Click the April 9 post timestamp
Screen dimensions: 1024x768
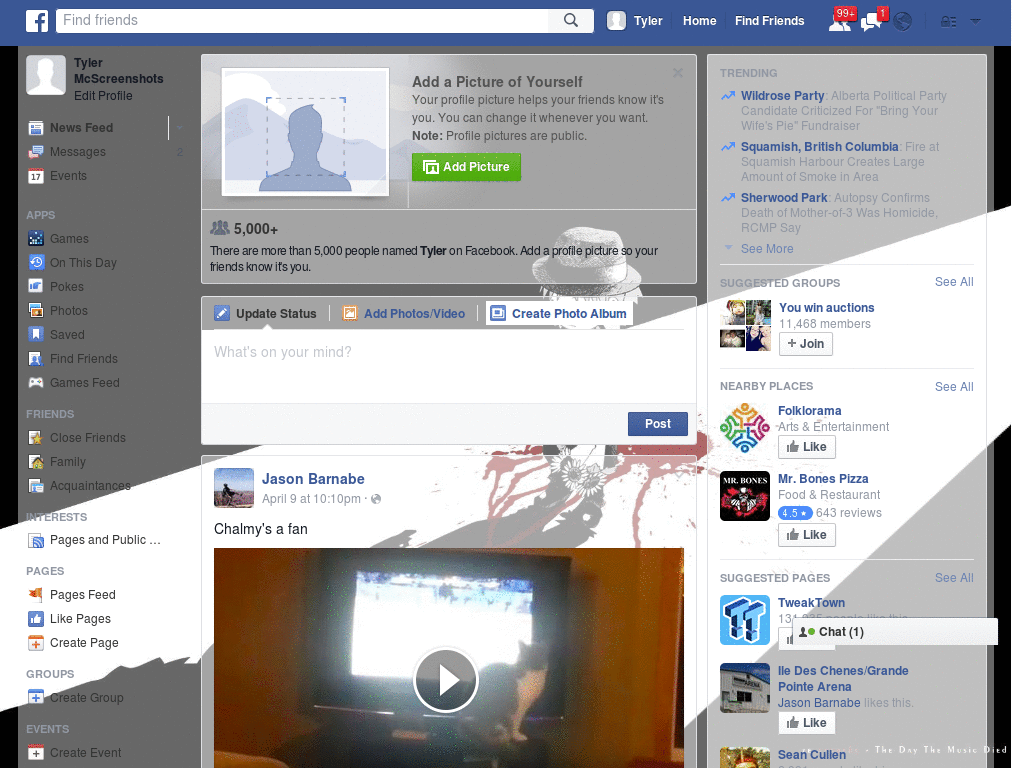pyautogui.click(x=311, y=499)
